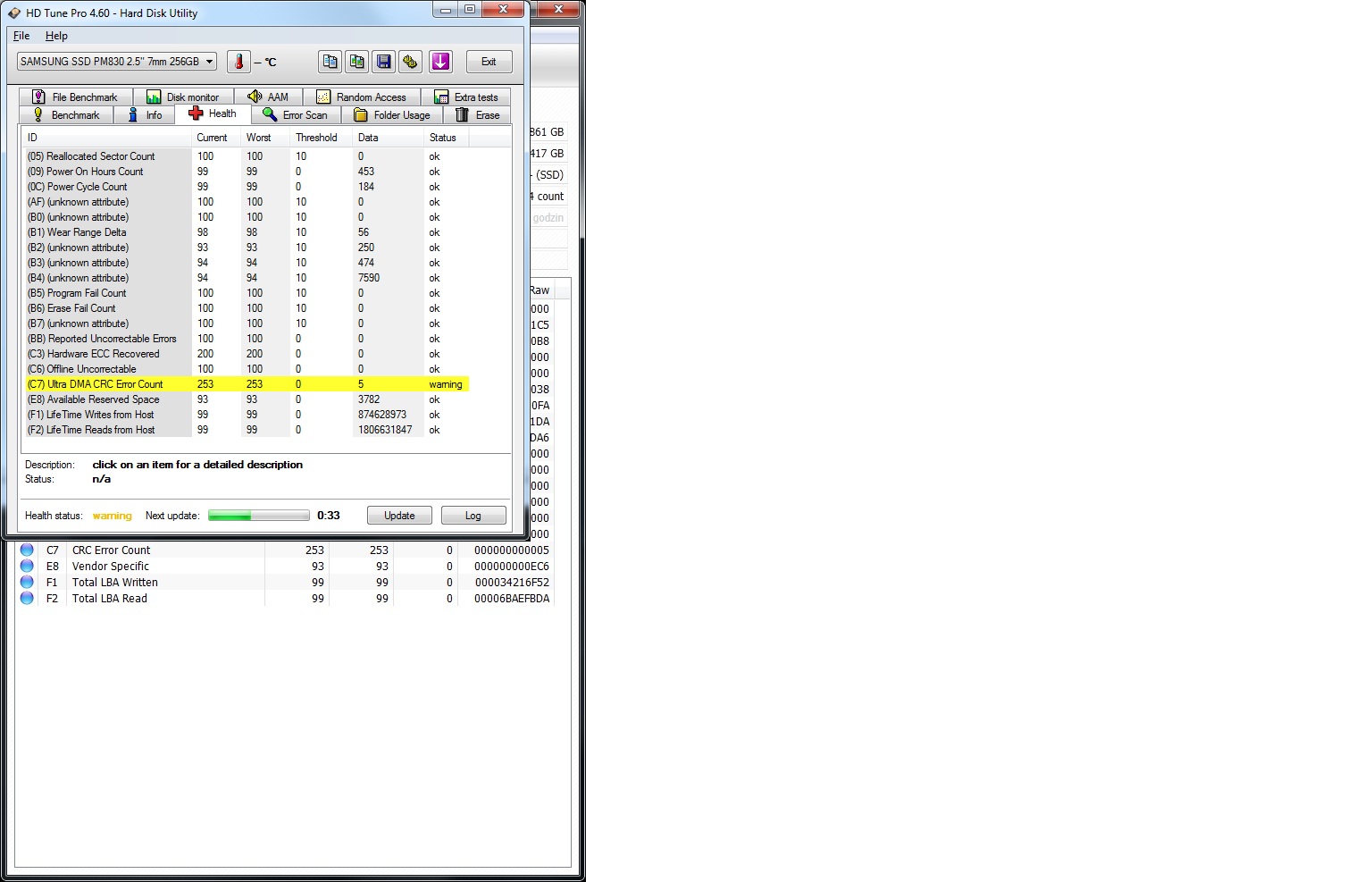Open options via the gear icon
This screenshot has height=882, width=1372.
point(410,61)
